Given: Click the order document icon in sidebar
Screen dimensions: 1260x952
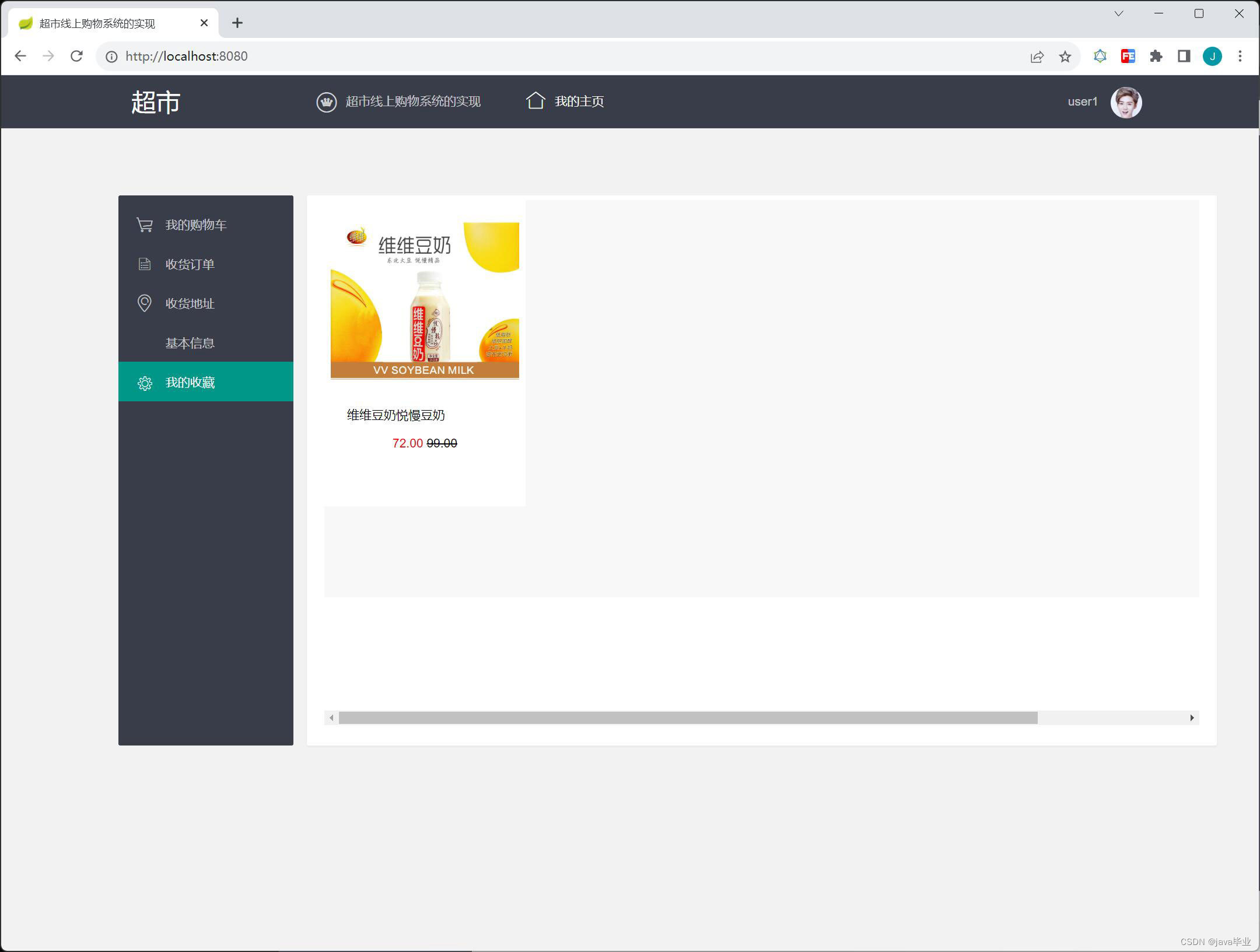Looking at the screenshot, I should coord(144,264).
